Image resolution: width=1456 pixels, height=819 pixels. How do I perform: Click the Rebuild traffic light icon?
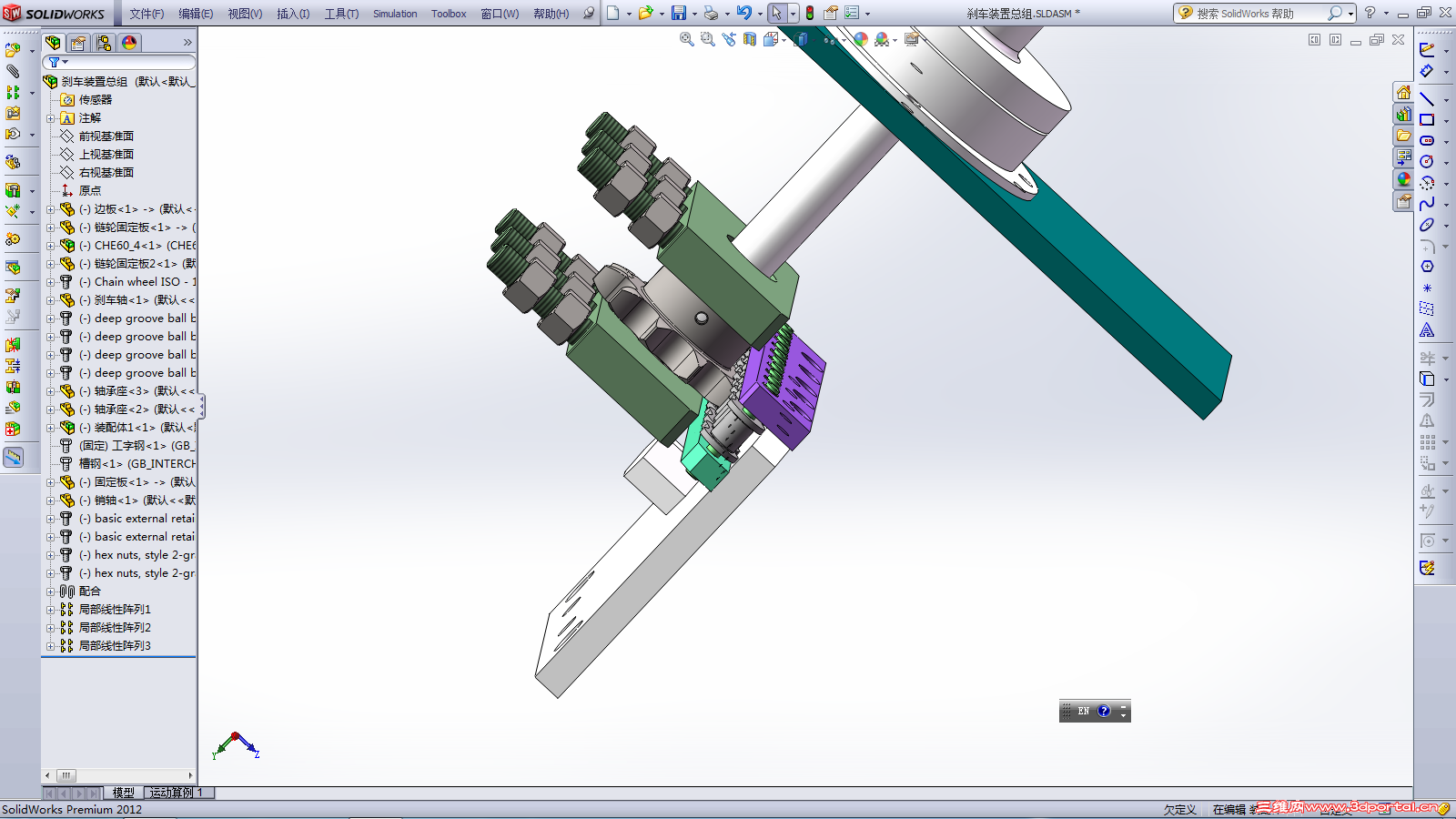(809, 13)
